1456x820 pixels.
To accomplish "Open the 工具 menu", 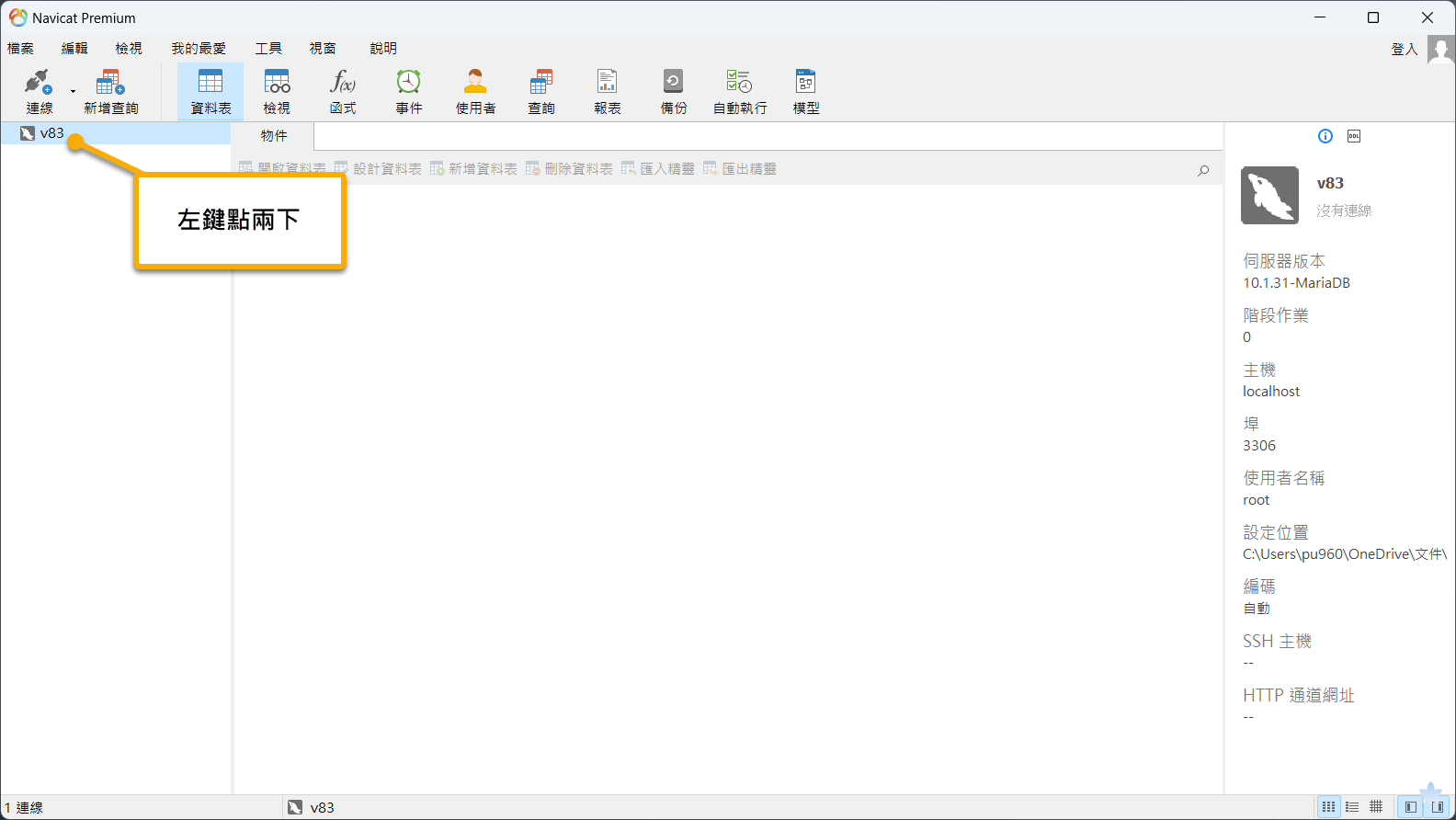I will point(268,49).
